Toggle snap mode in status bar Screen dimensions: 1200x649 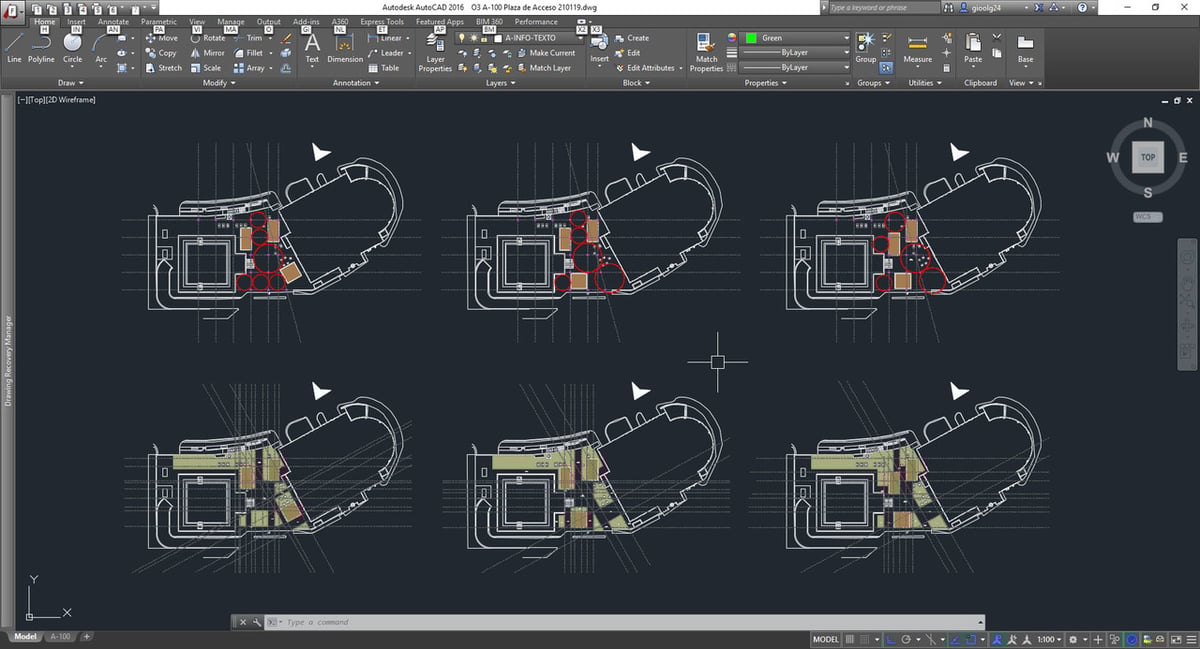click(x=850, y=638)
